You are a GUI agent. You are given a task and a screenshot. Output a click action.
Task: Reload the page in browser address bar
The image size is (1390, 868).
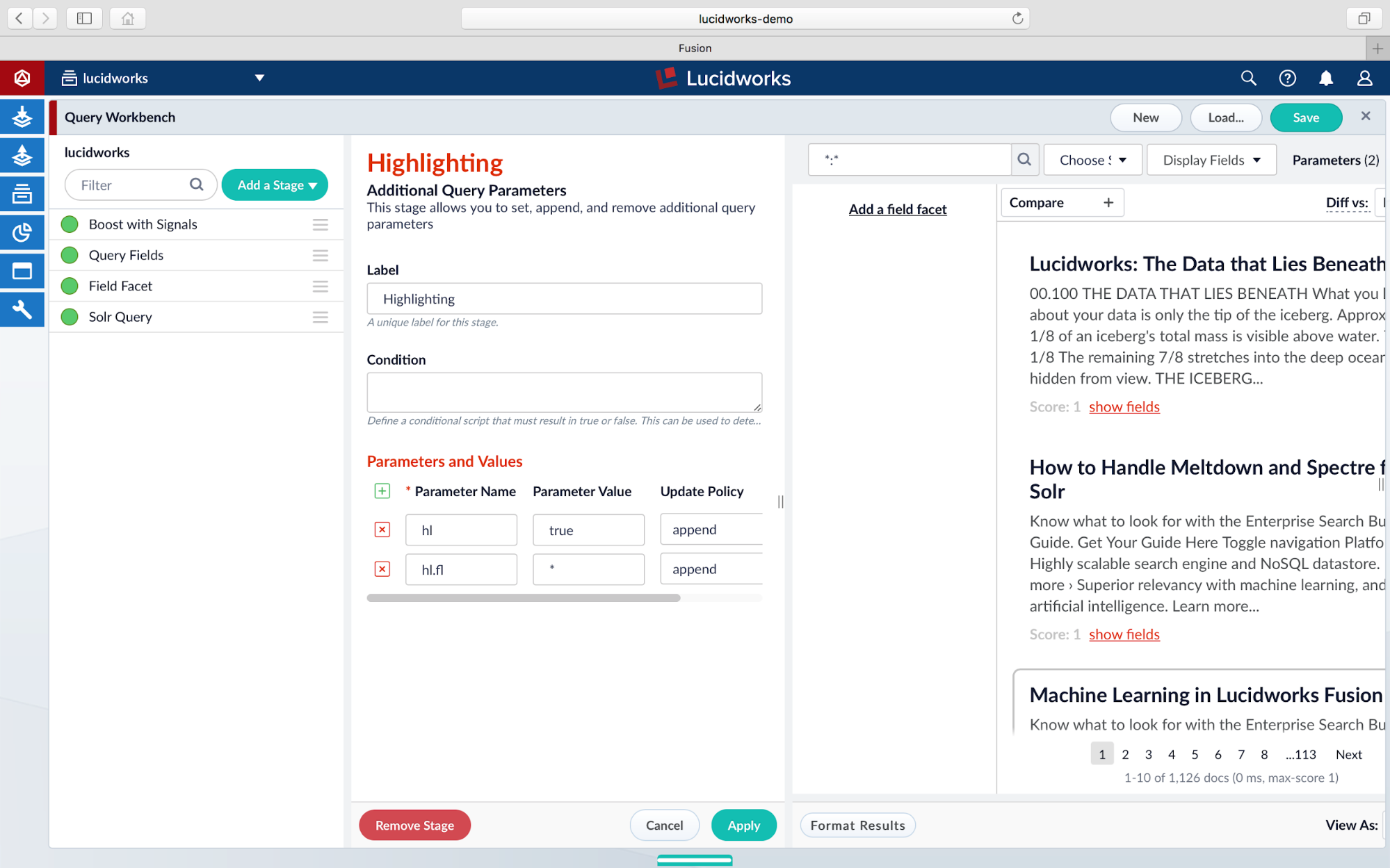click(1017, 18)
